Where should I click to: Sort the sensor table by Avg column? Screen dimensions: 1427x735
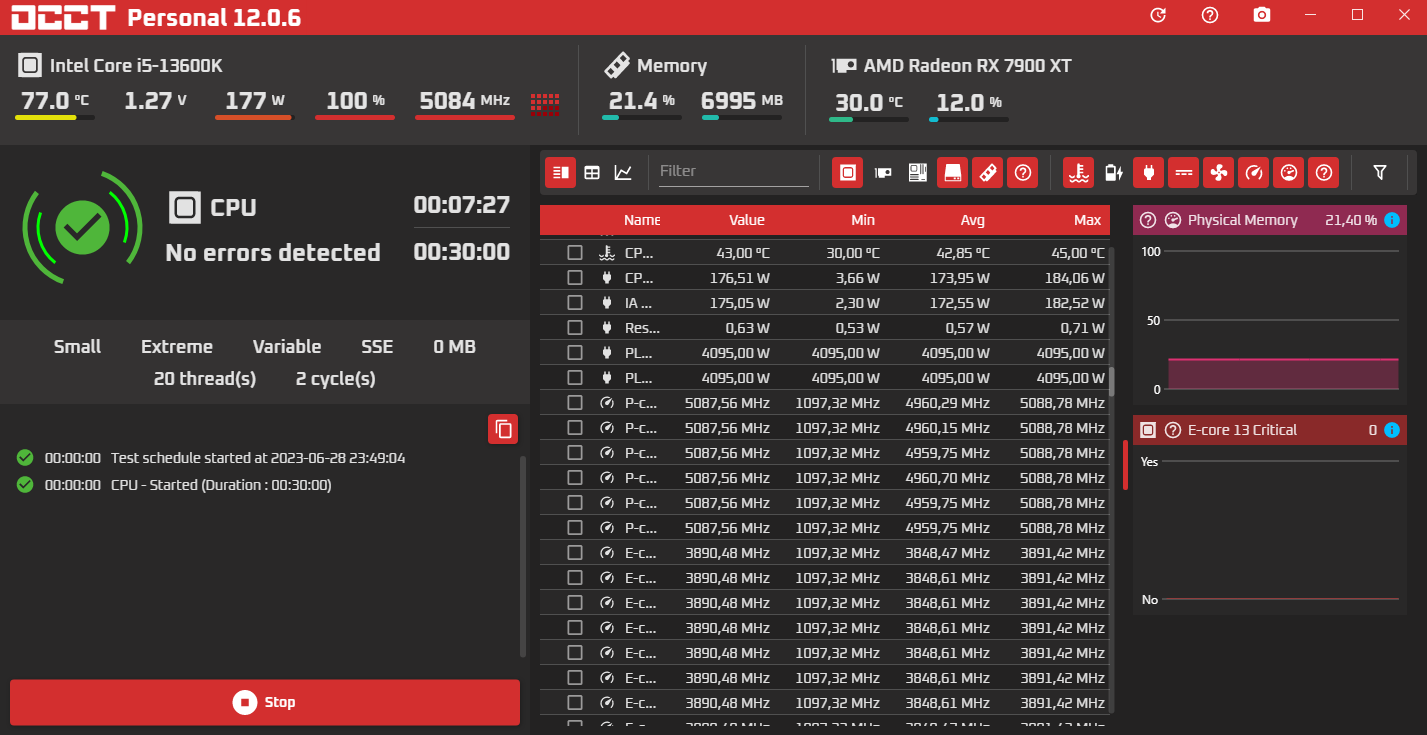tap(973, 220)
